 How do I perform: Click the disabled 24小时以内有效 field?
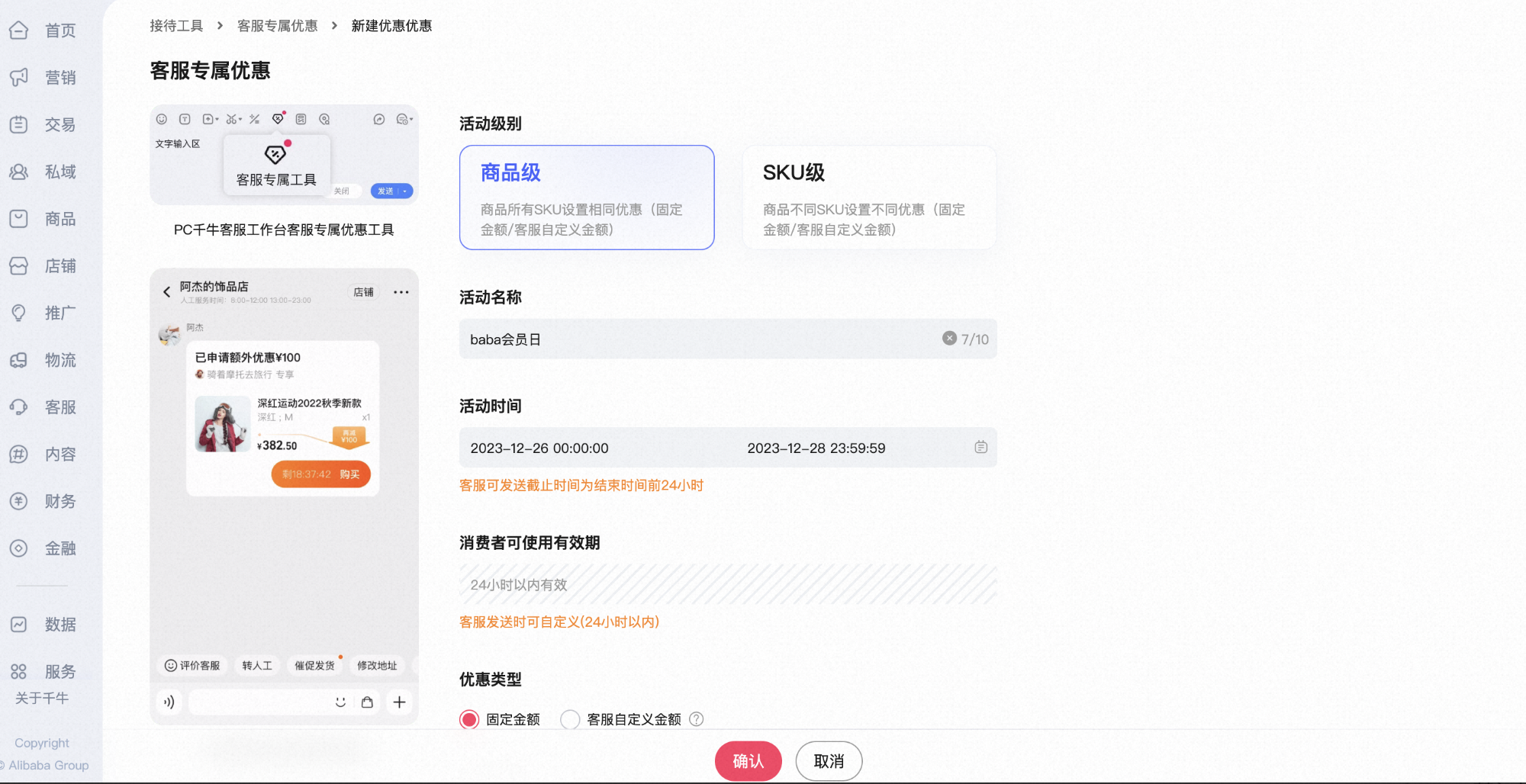(728, 584)
